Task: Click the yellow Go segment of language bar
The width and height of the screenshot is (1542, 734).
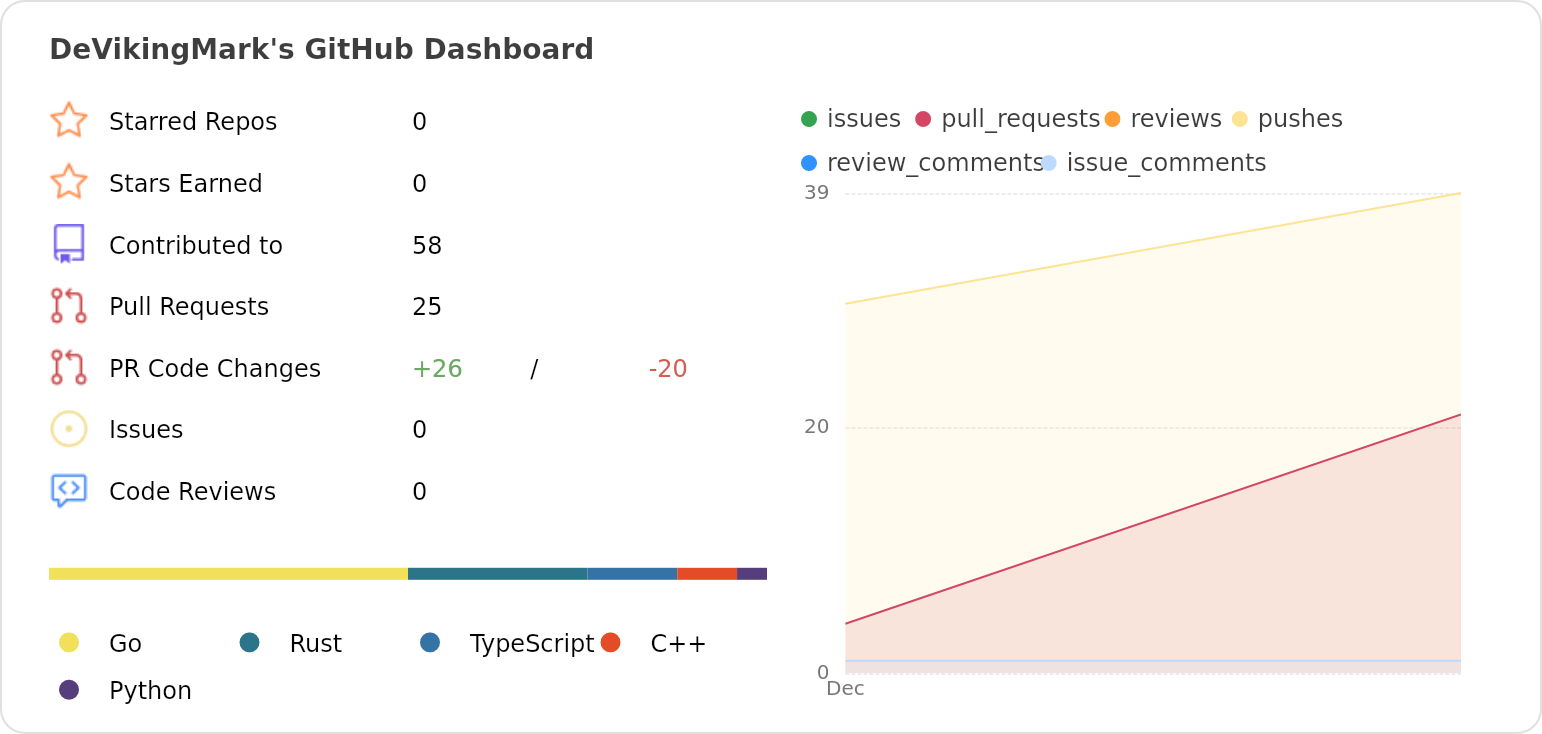Action: coord(228,574)
